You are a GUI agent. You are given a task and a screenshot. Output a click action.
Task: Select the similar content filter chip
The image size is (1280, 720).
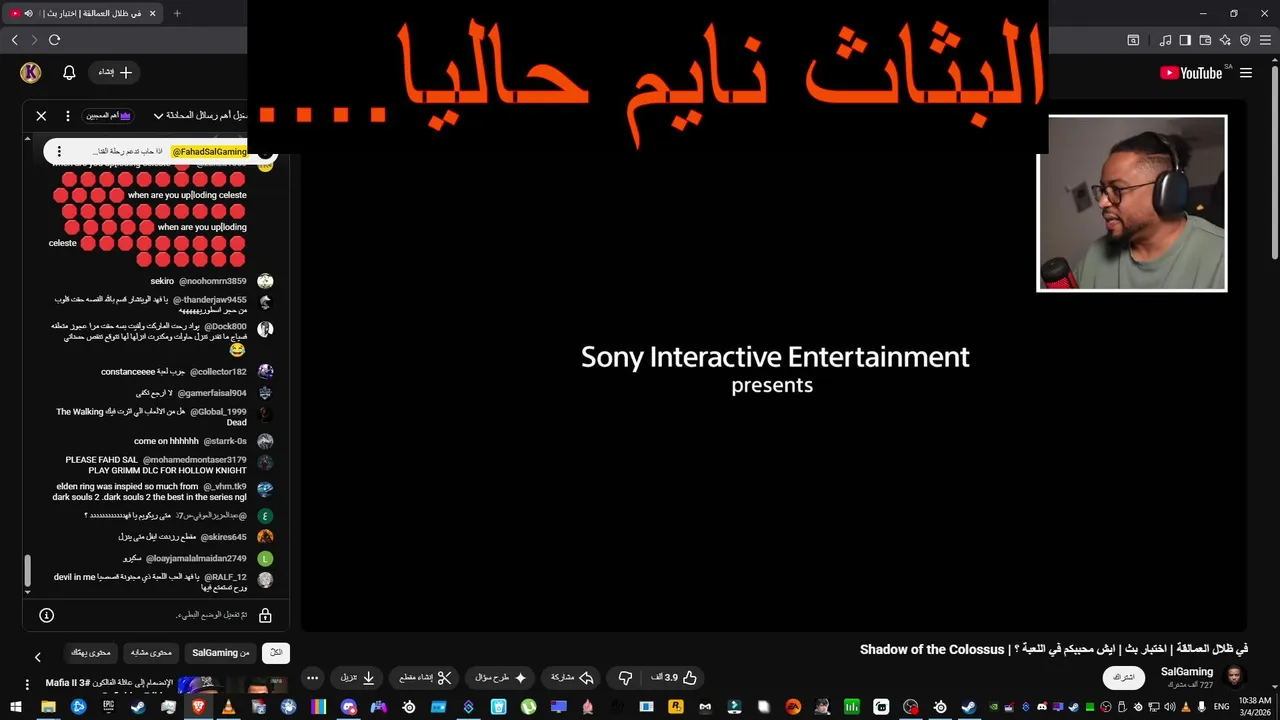click(x=151, y=653)
